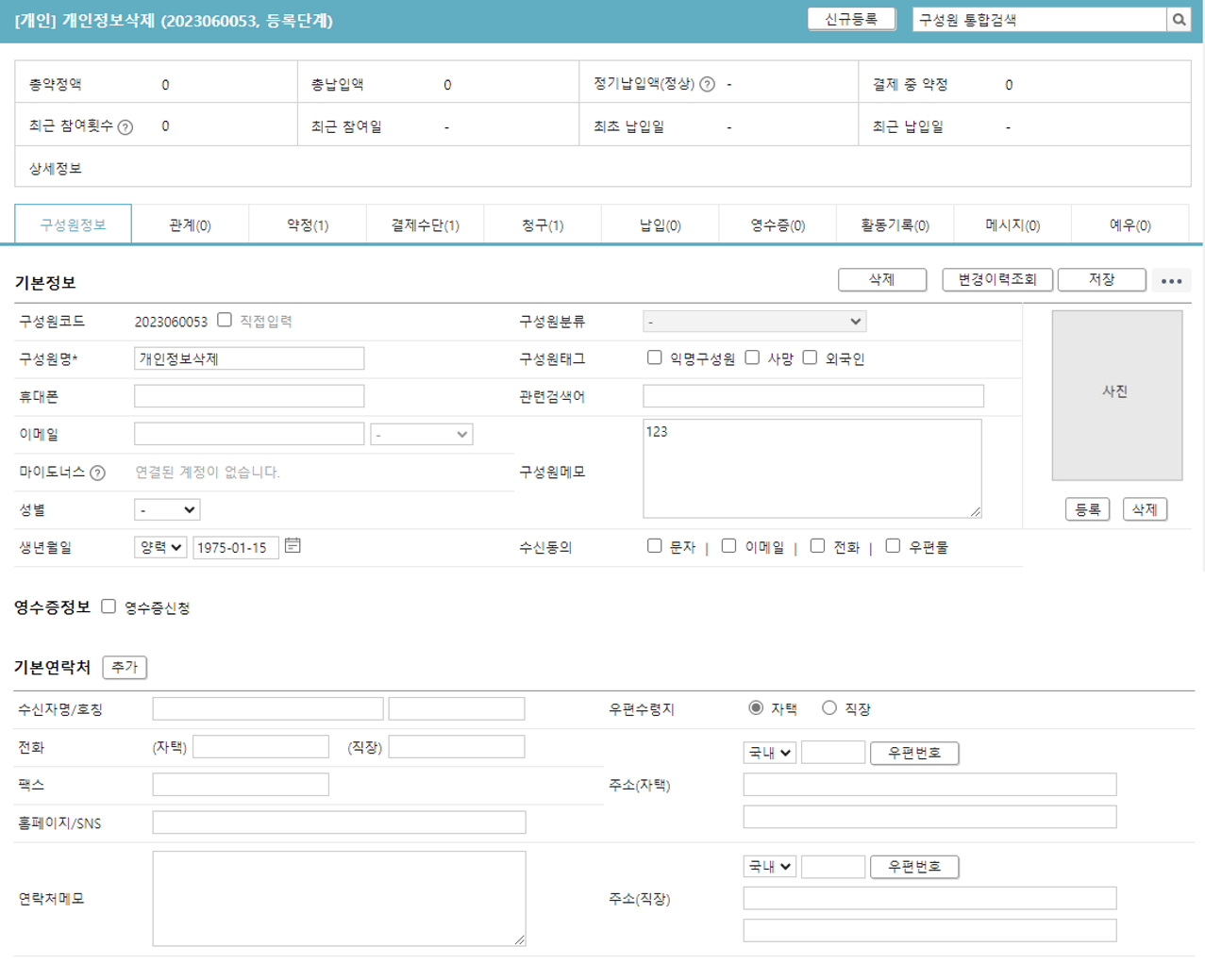Switch to the 활동기록(0) tab
The image size is (1205, 980).
(895, 224)
